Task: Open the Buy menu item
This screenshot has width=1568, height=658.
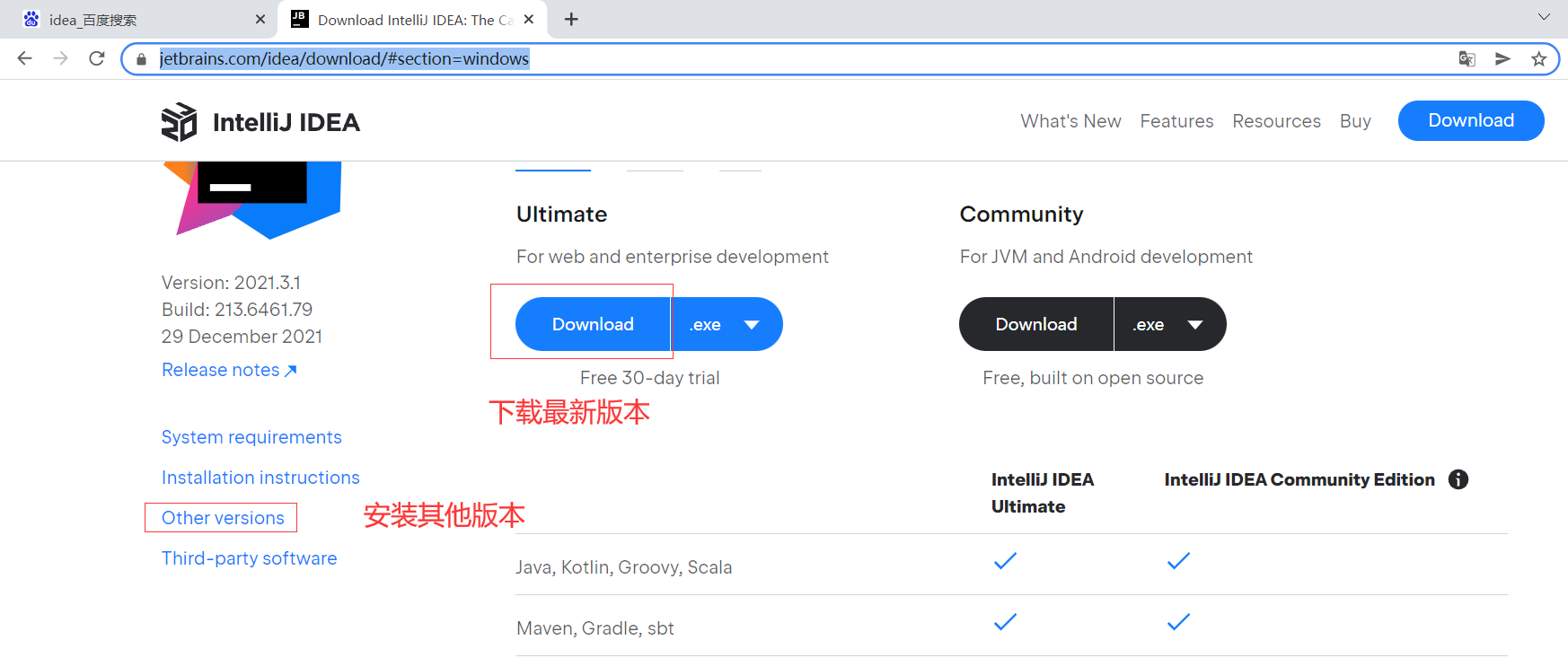Action: point(1355,121)
